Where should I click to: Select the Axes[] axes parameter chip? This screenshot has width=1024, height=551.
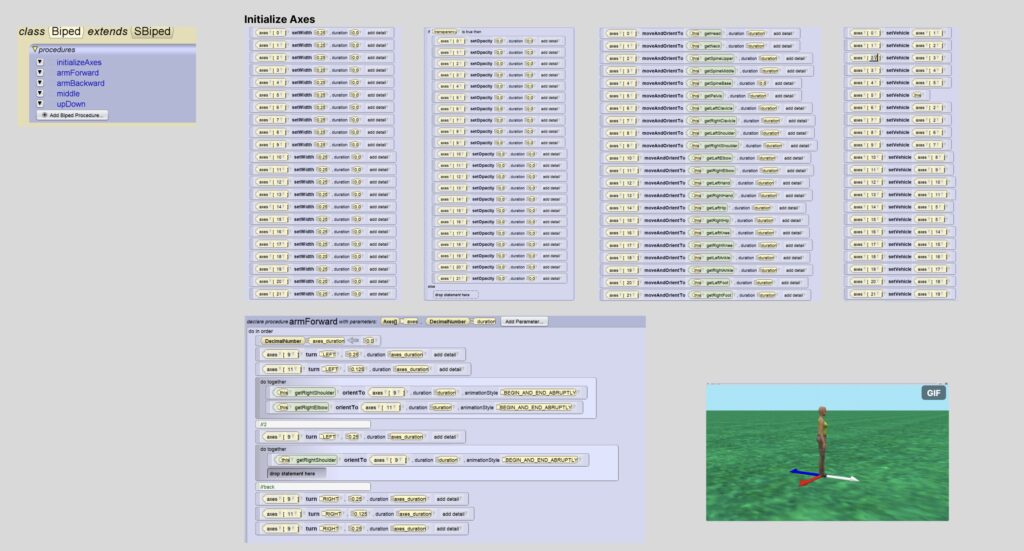400,322
